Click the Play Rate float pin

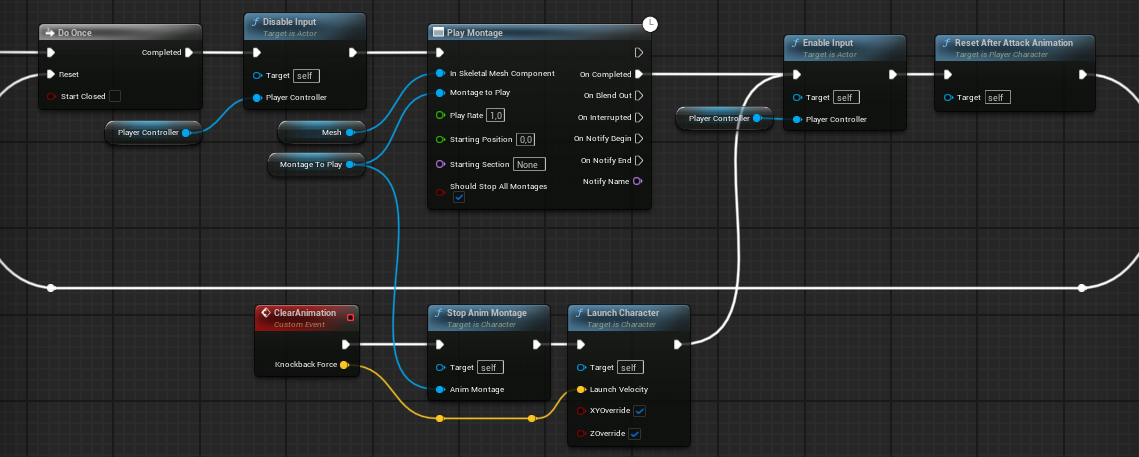[439, 116]
